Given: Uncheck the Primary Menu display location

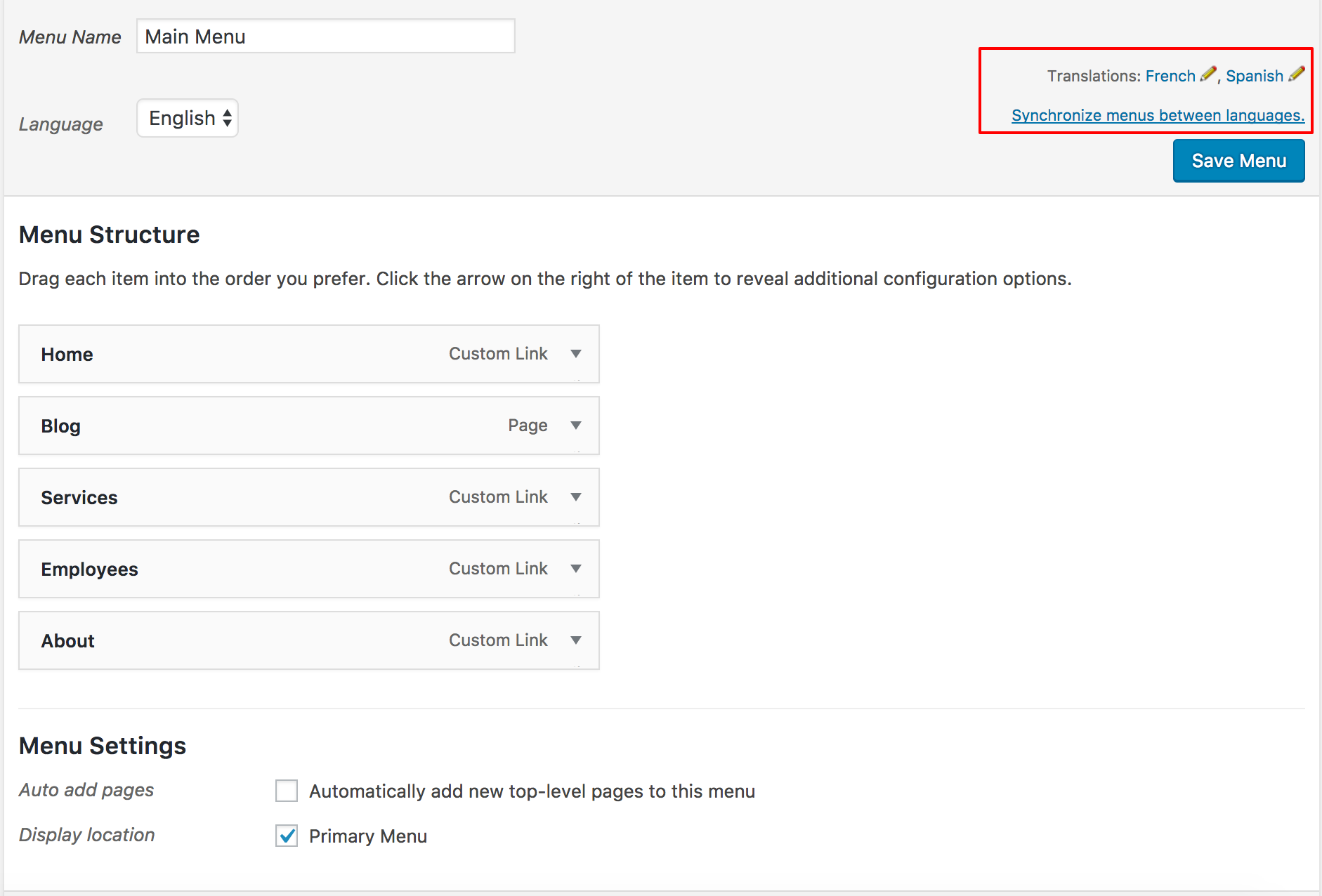Looking at the screenshot, I should pyautogui.click(x=287, y=836).
